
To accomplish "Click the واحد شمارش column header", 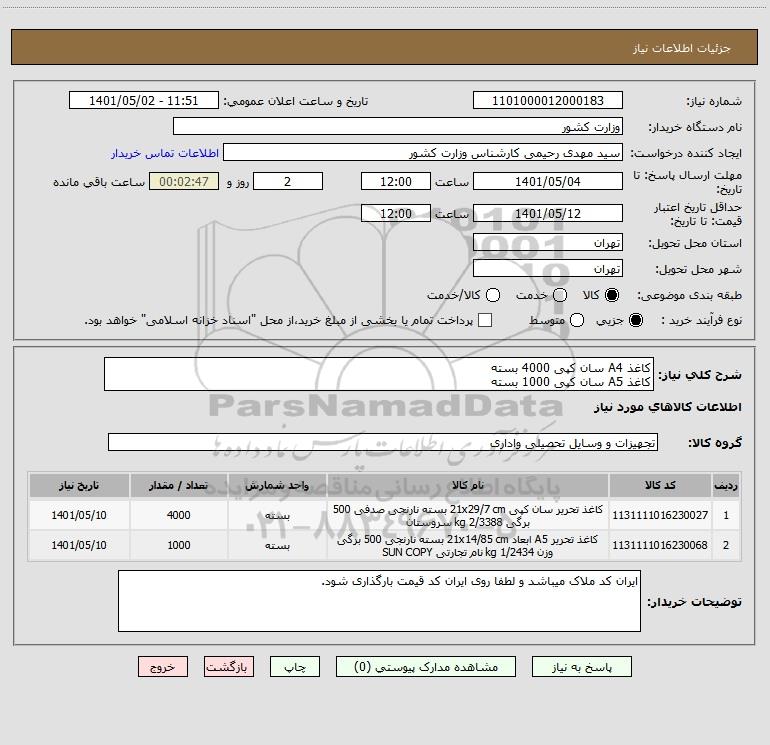I will (277, 485).
